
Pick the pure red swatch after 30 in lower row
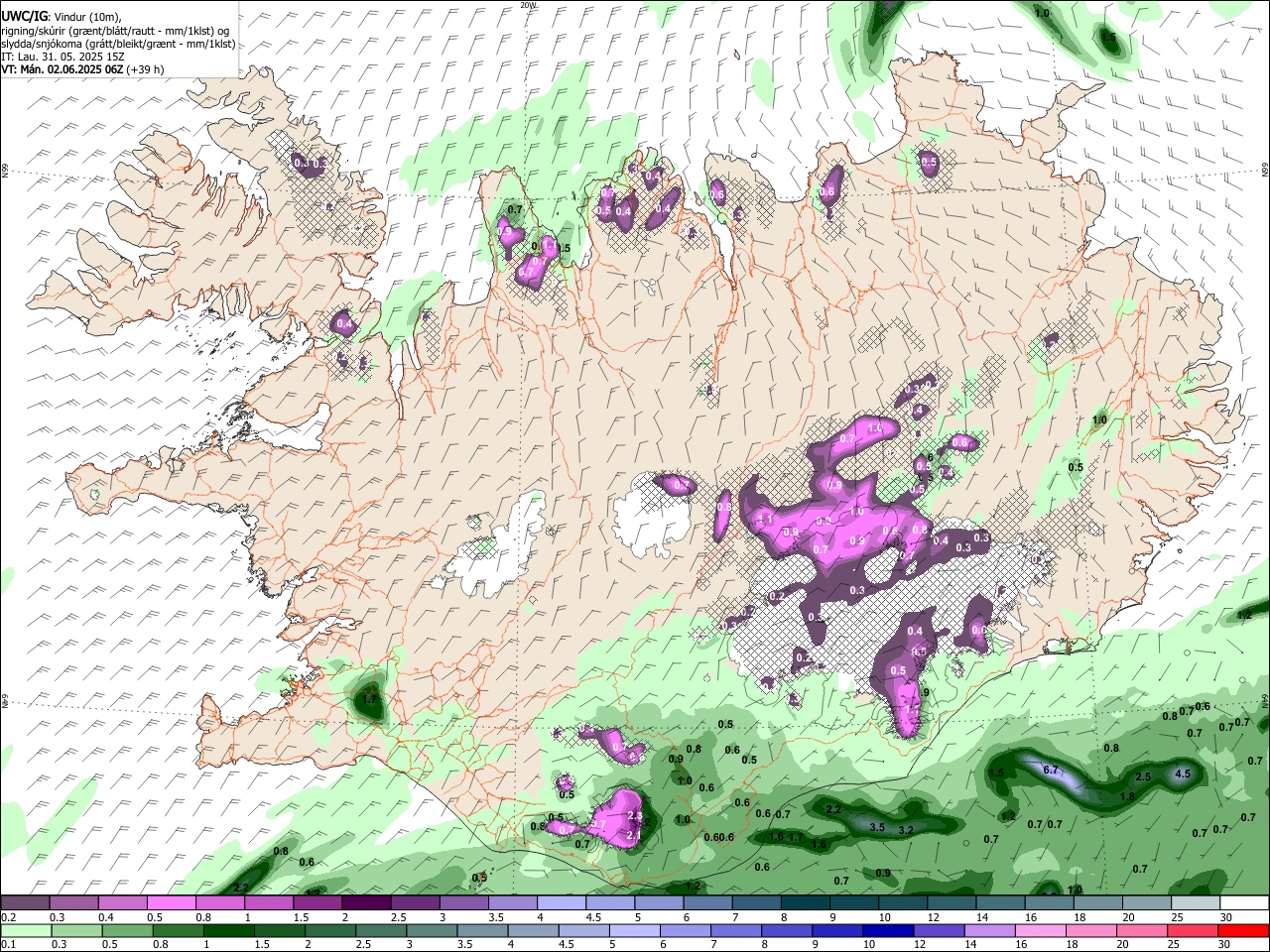click(1243, 931)
